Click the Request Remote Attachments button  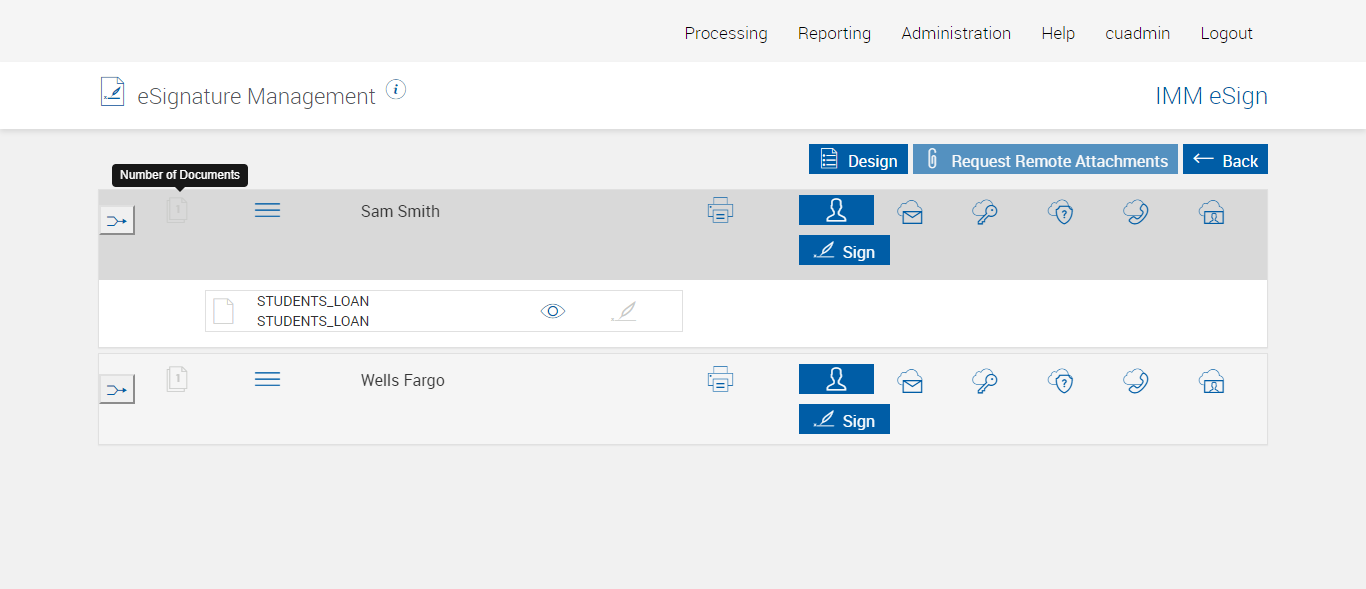point(1045,160)
